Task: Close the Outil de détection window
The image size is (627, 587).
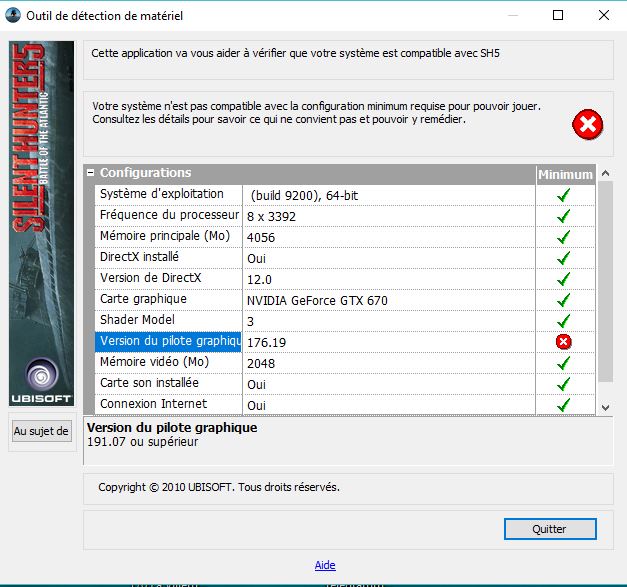Action: tap(604, 15)
